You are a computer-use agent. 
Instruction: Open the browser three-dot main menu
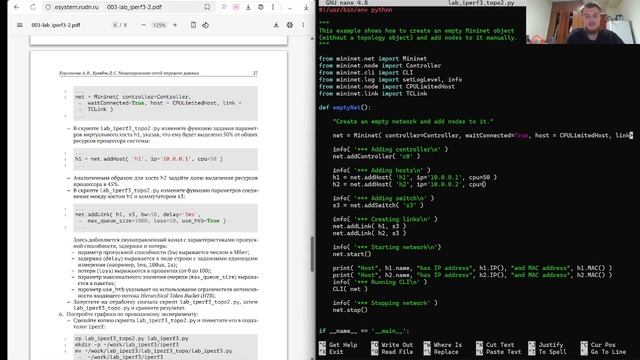pyautogui.click(x=273, y=7)
